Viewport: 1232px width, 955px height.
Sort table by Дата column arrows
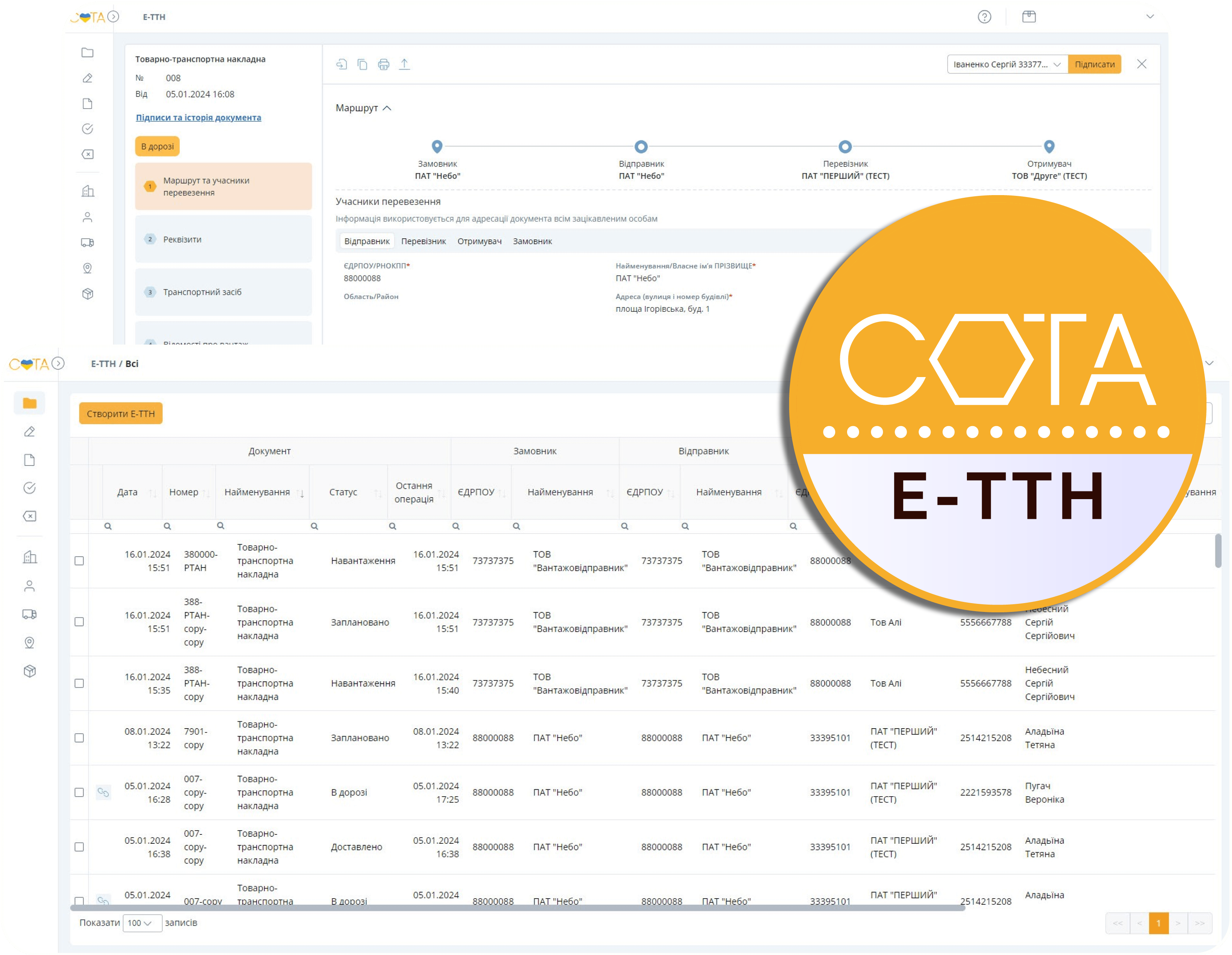coord(152,493)
